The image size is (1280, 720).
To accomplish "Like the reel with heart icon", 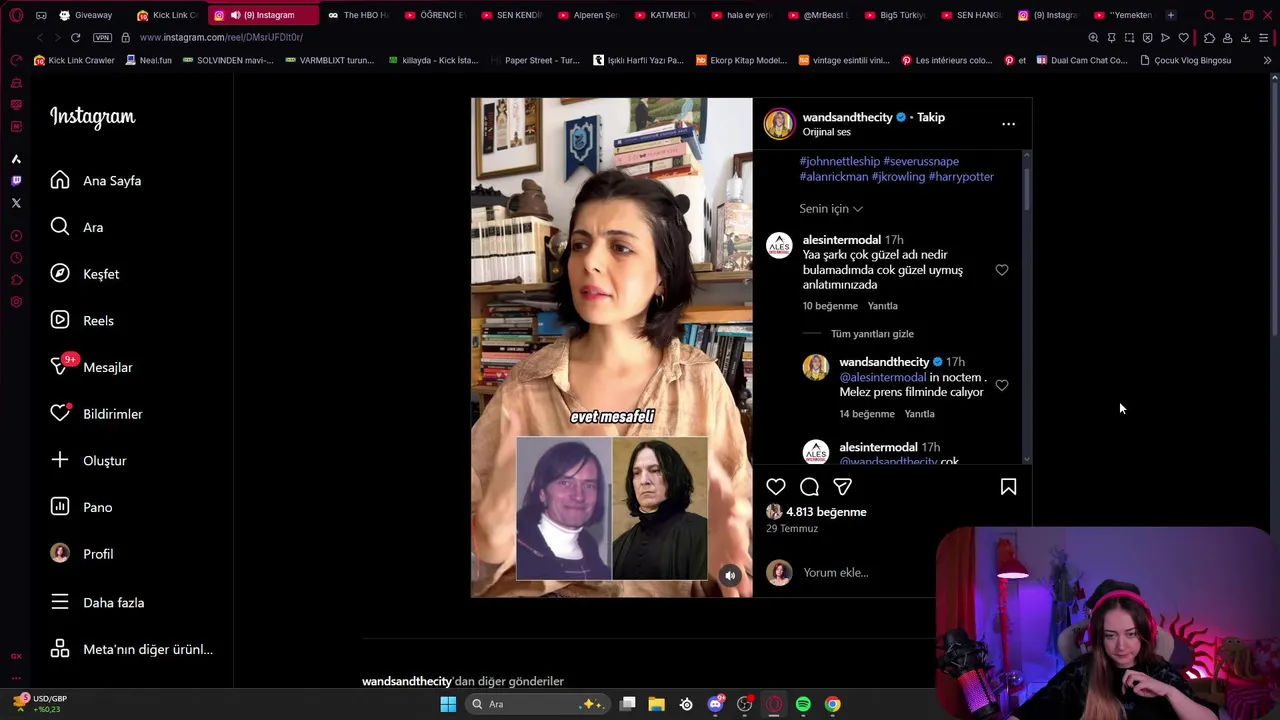I will [776, 487].
